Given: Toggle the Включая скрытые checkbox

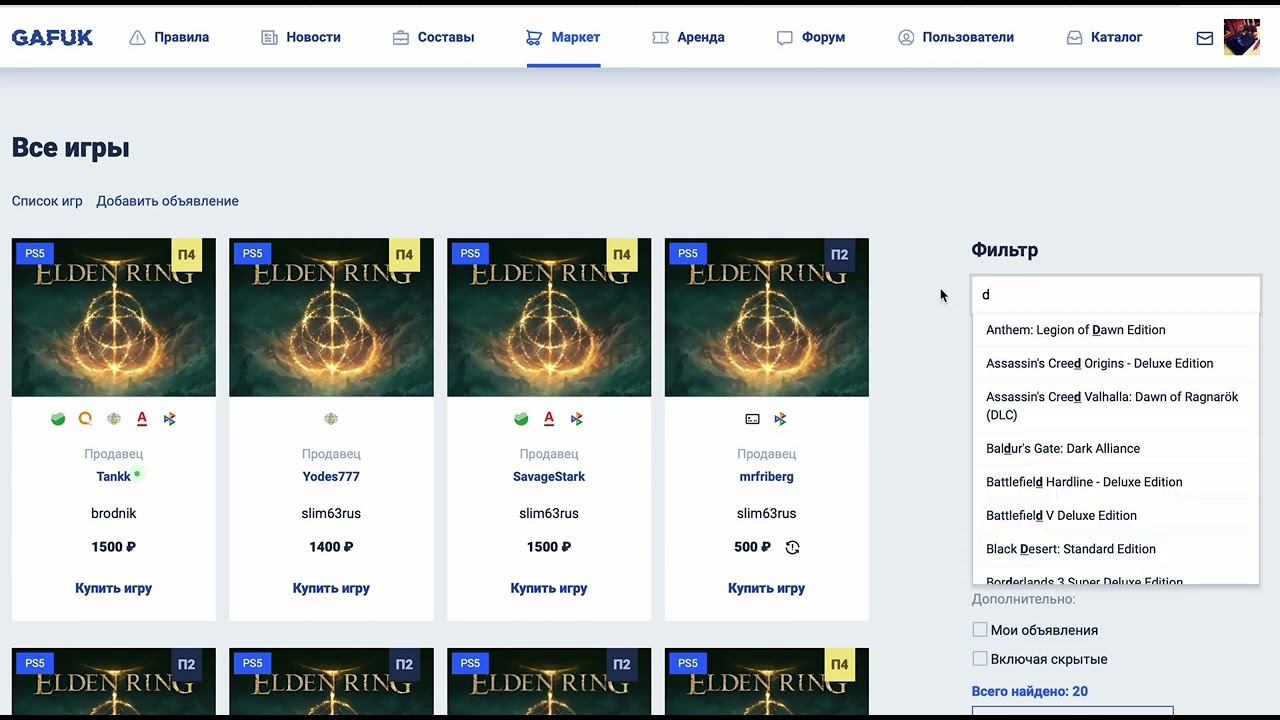Looking at the screenshot, I should [x=980, y=659].
